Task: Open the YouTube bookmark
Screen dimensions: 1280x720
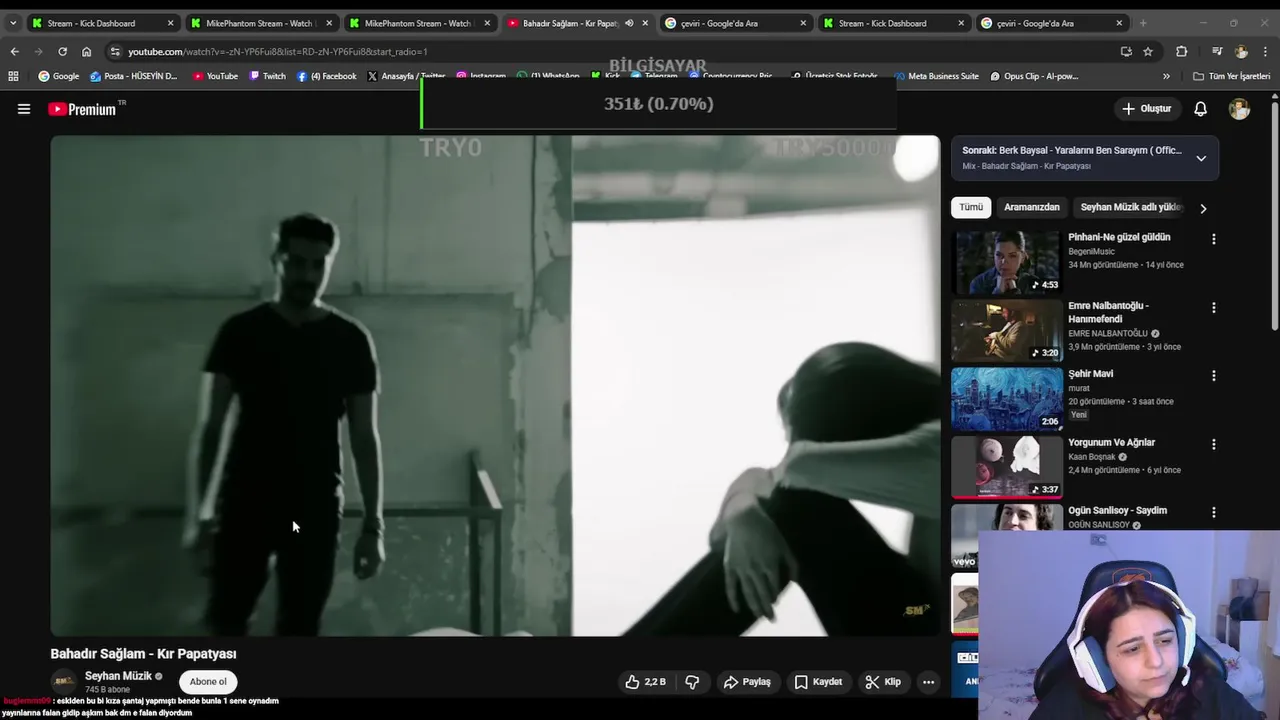Action: click(215, 76)
